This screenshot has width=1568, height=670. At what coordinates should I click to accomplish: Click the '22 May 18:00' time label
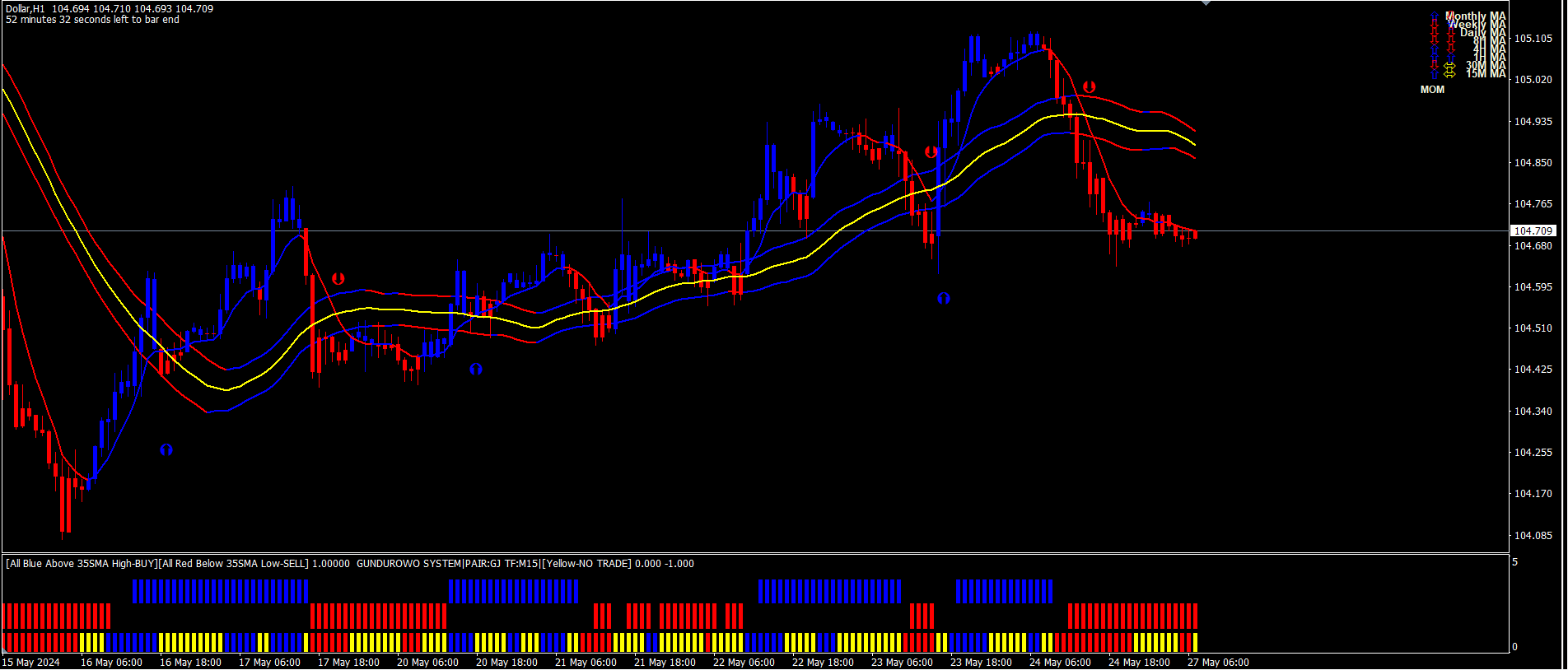[x=823, y=663]
